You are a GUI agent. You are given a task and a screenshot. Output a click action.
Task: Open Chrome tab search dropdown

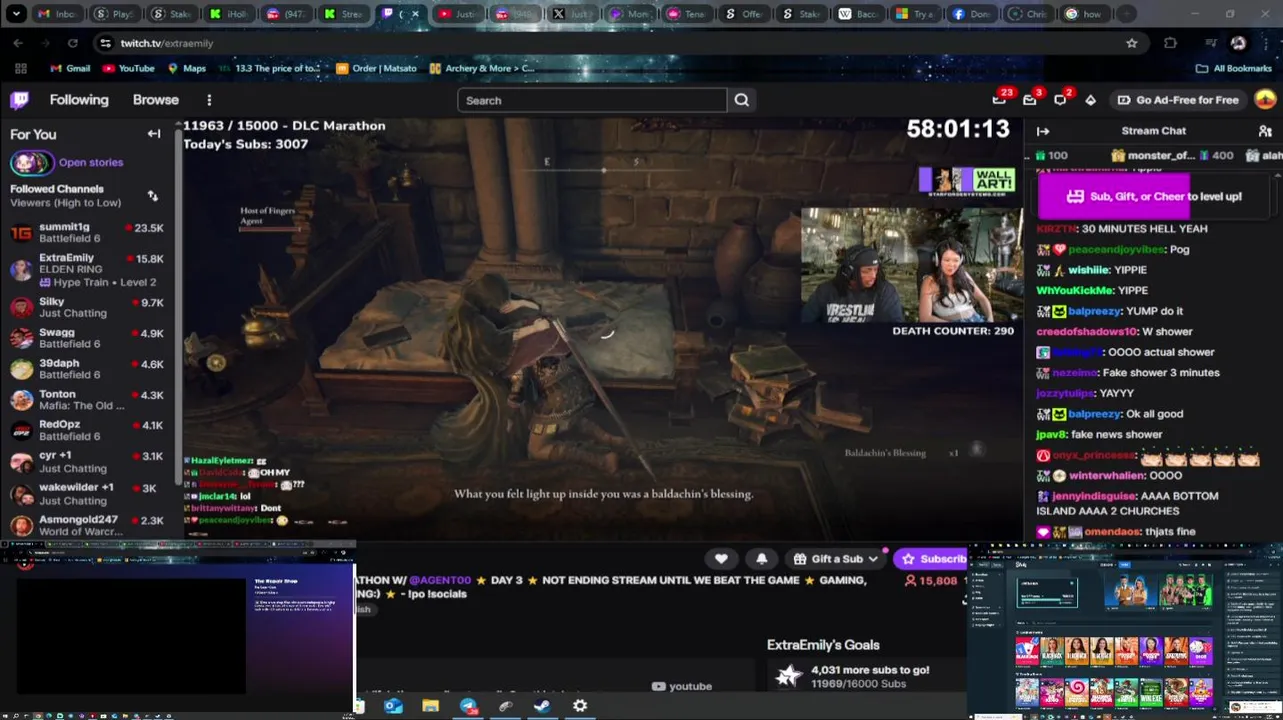click(16, 14)
